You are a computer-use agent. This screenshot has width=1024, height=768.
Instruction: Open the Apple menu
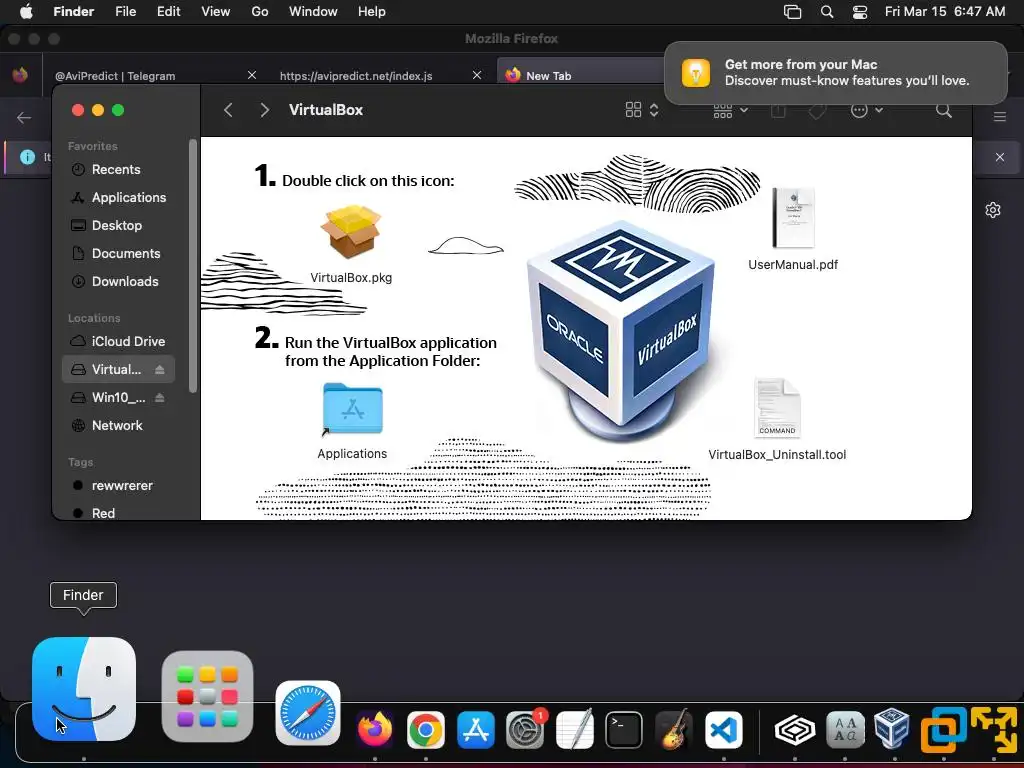tap(26, 11)
